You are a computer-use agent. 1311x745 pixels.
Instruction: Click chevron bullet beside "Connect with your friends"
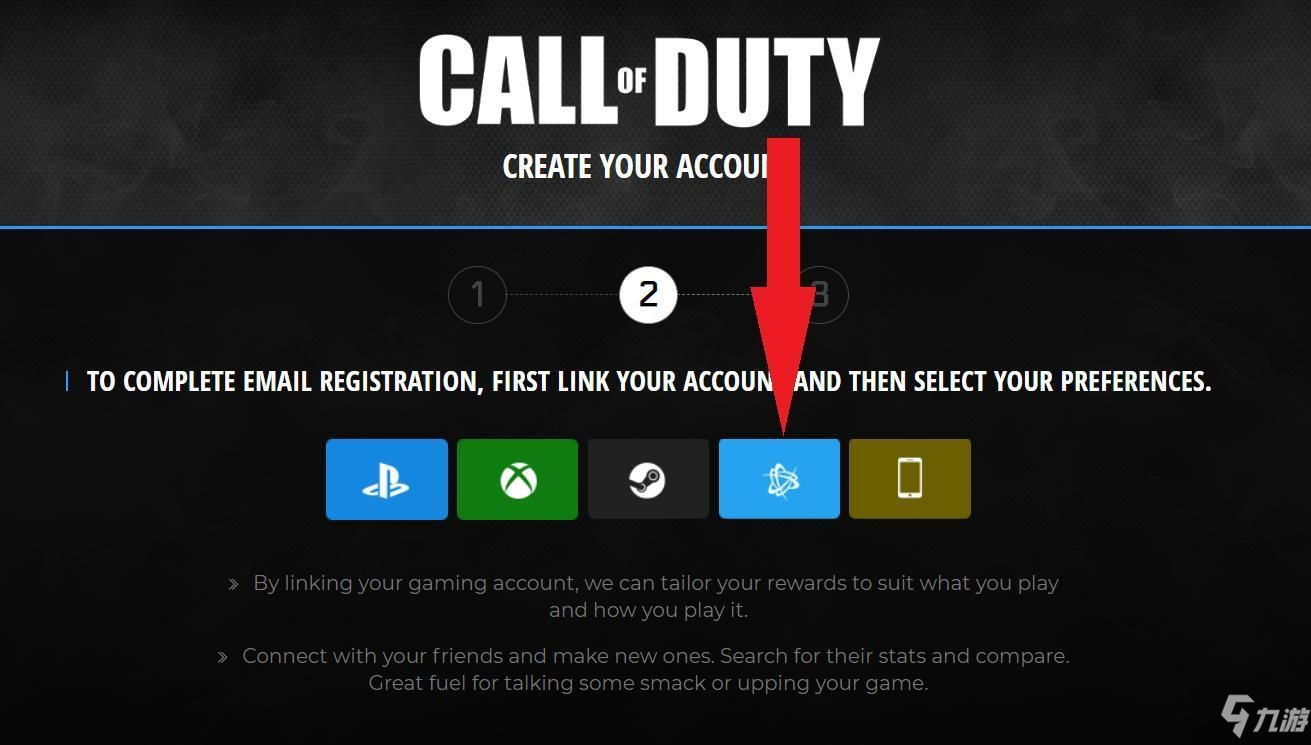click(x=223, y=657)
